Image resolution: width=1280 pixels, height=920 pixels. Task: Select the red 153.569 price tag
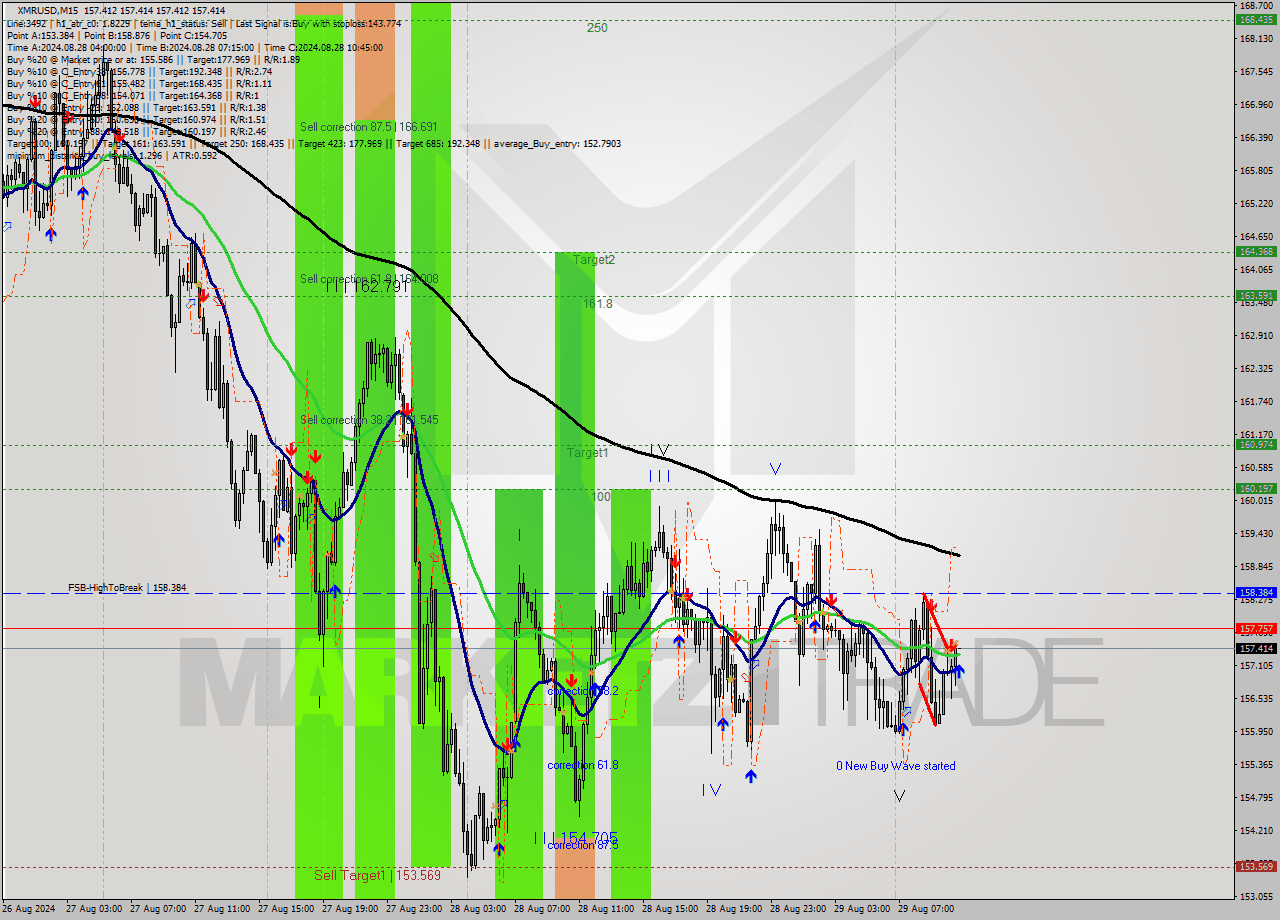click(x=1256, y=866)
